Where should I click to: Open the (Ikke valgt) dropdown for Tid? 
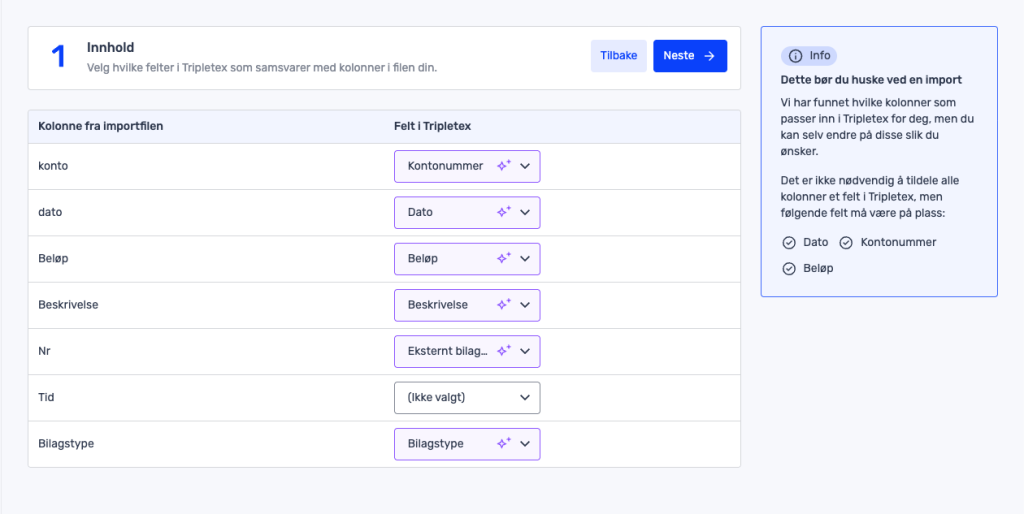pos(467,398)
